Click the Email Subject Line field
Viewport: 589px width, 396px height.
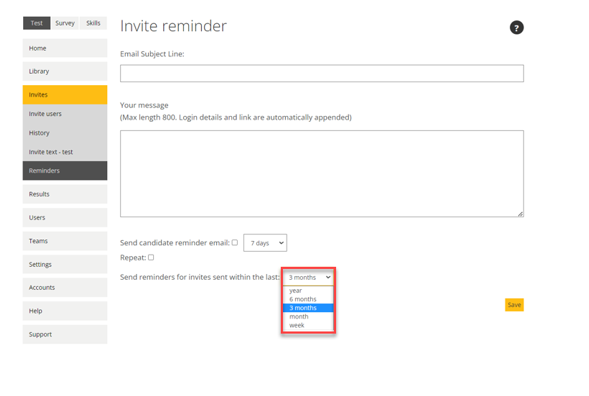[x=322, y=73]
